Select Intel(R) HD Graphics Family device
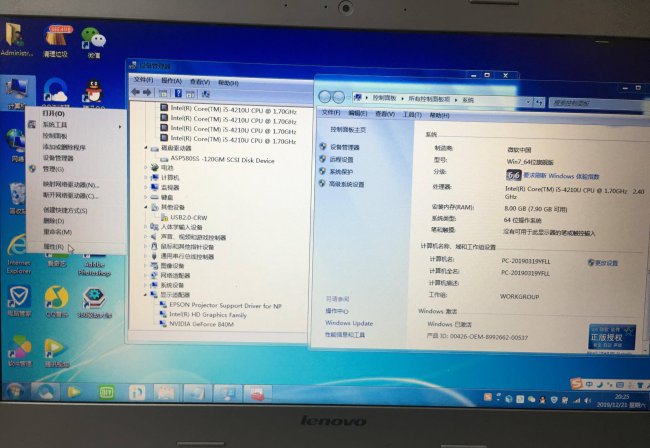 pyautogui.click(x=208, y=315)
